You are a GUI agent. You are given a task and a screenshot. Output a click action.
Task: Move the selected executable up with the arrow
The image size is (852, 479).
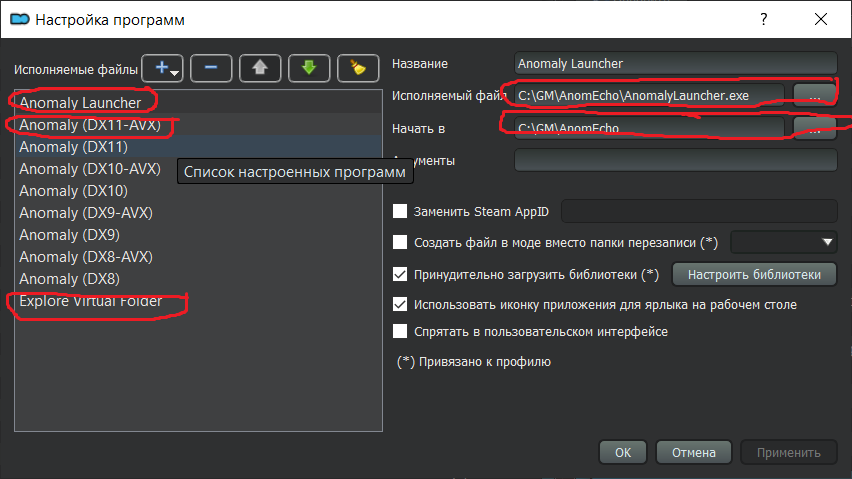coord(260,68)
